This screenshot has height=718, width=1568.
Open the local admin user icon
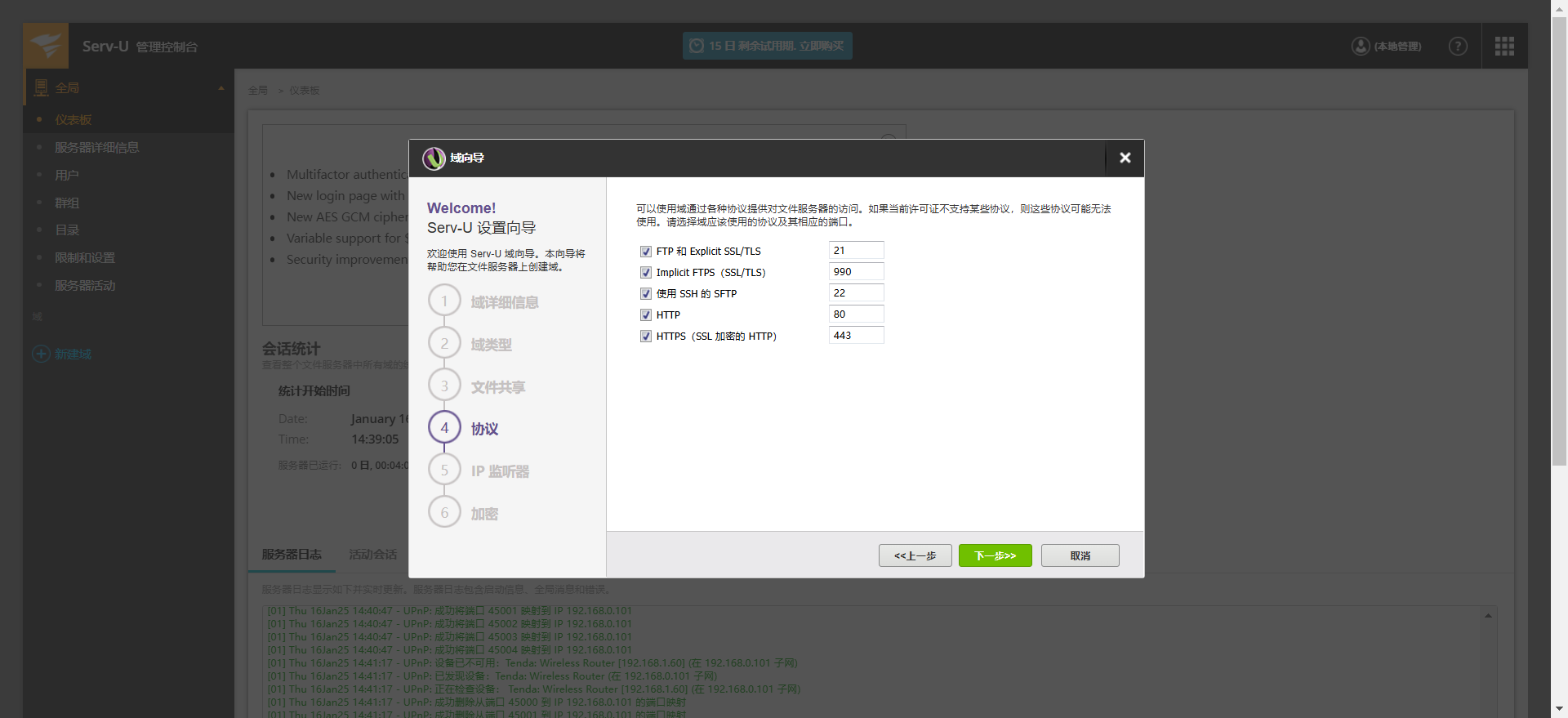click(x=1361, y=46)
